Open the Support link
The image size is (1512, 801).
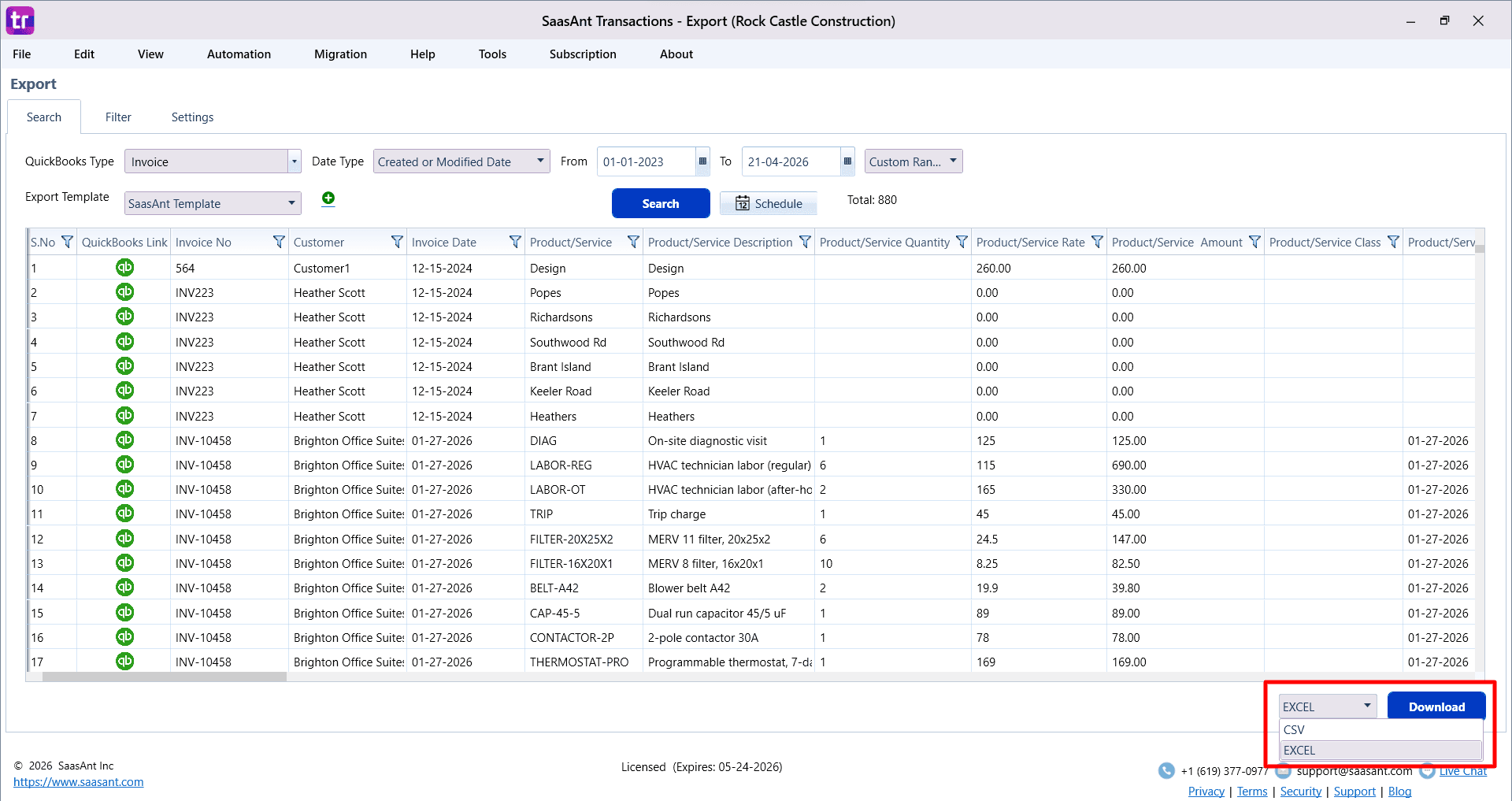(1354, 792)
